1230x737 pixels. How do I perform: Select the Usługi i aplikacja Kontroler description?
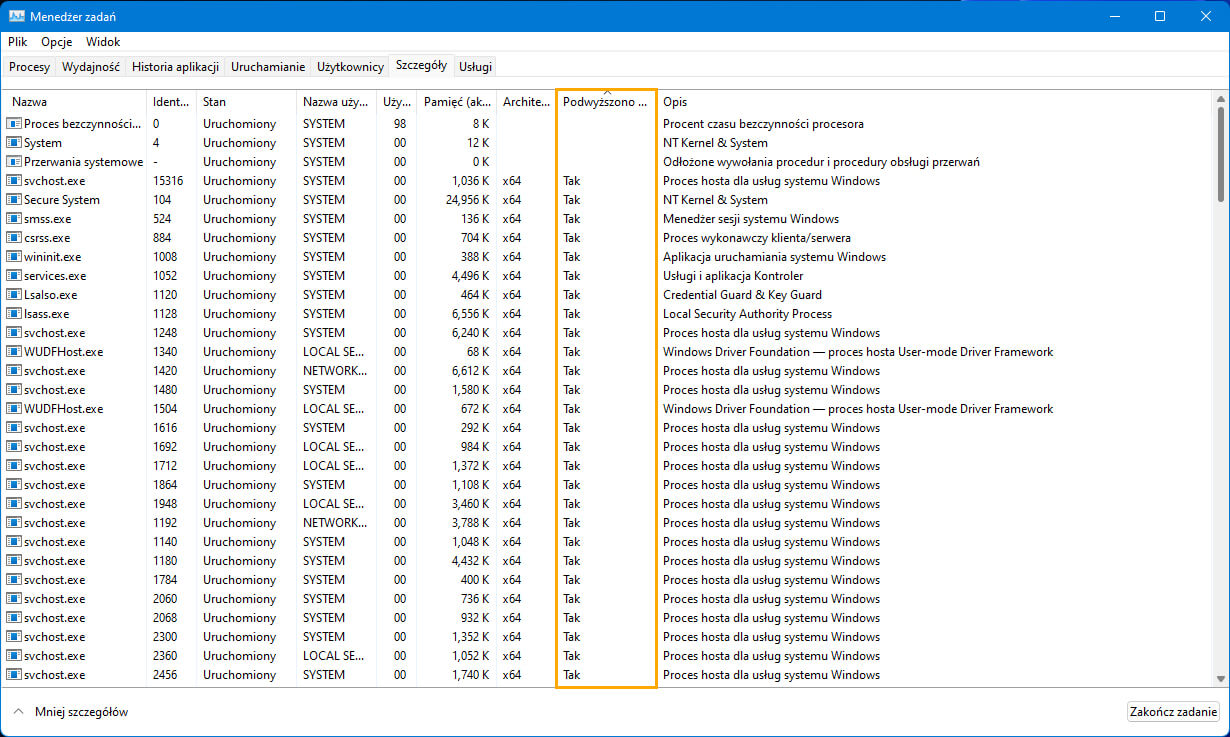pos(733,276)
